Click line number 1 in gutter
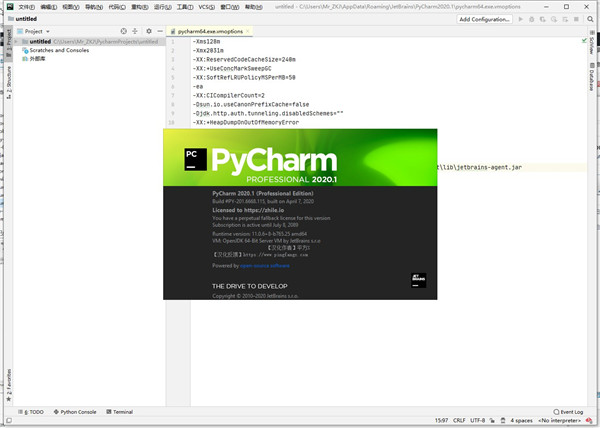Screen dimensions: 600x428 click(173, 41)
